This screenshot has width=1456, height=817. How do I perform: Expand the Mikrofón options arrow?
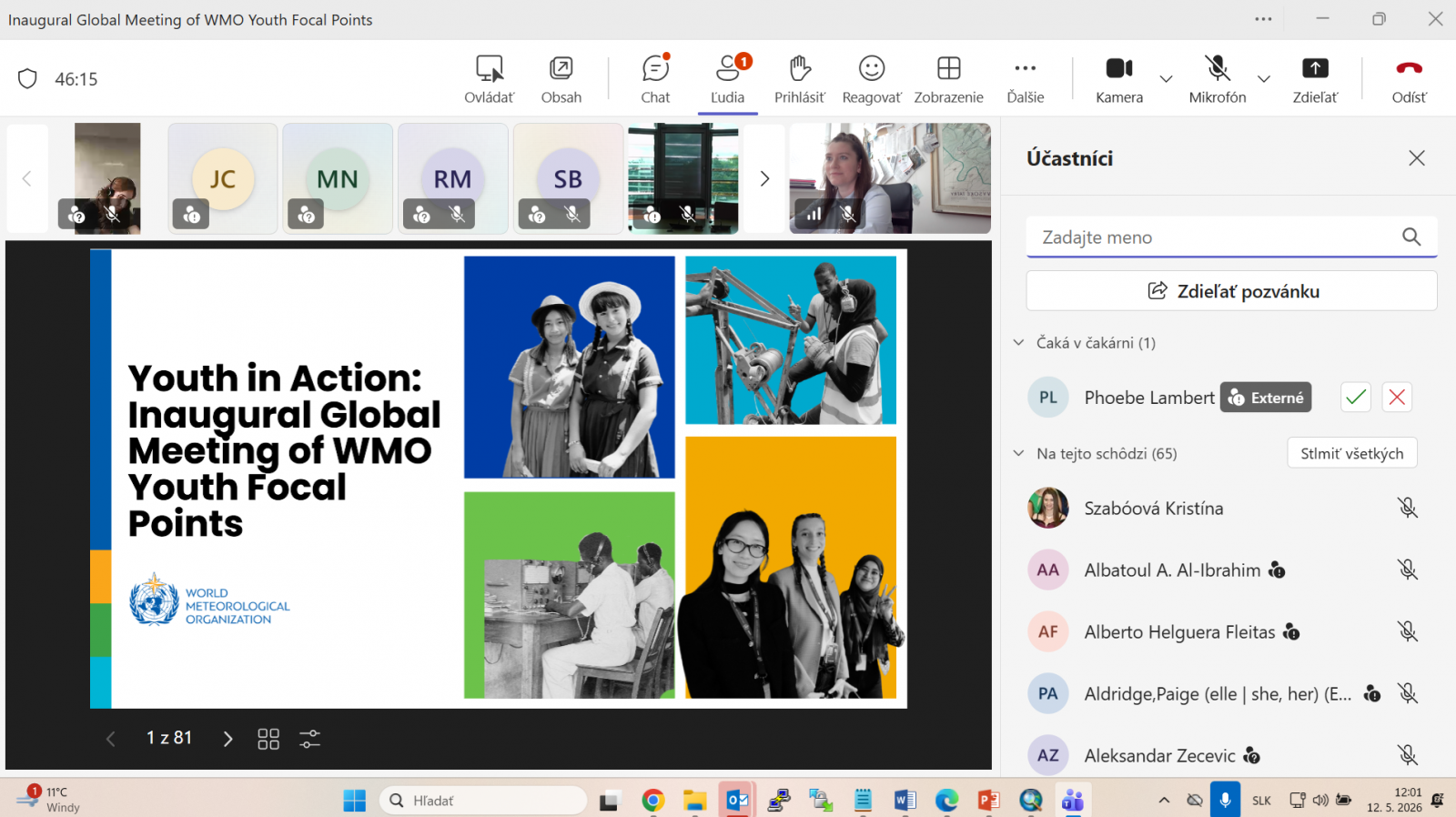[x=1264, y=79]
